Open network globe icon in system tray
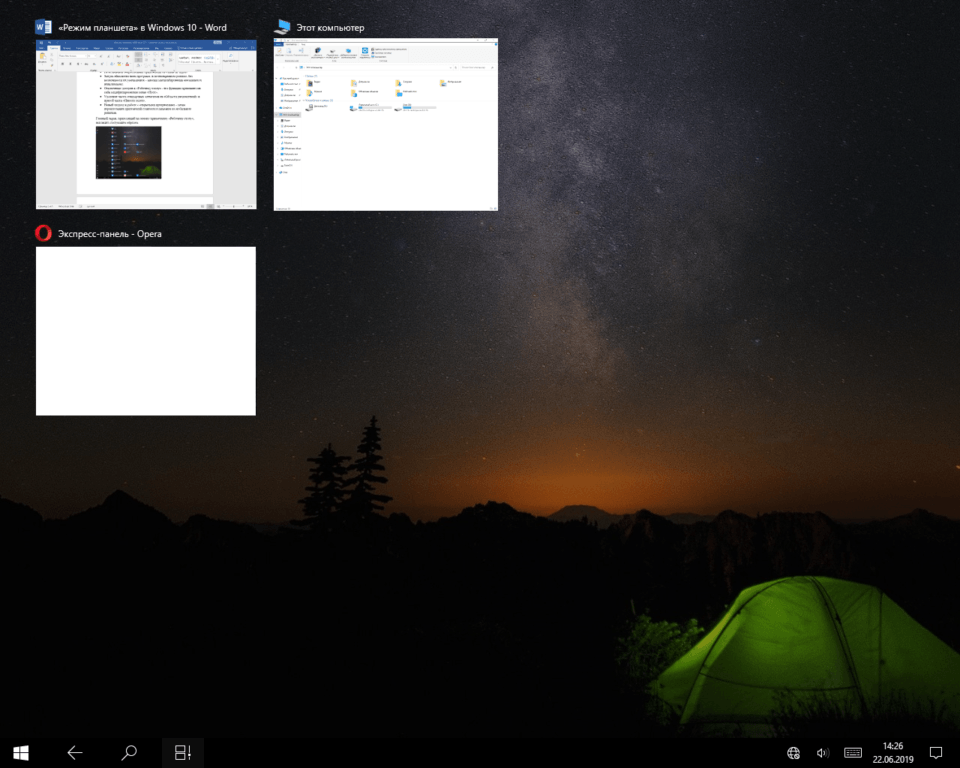 coord(793,753)
